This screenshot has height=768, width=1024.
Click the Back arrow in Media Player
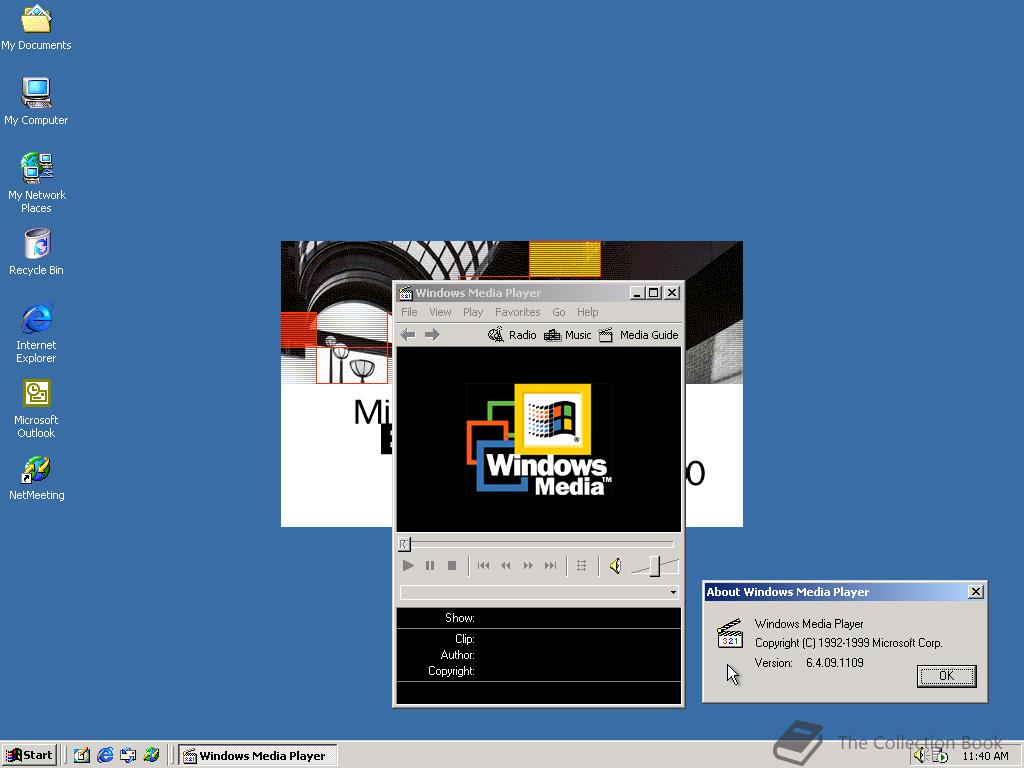pyautogui.click(x=408, y=335)
